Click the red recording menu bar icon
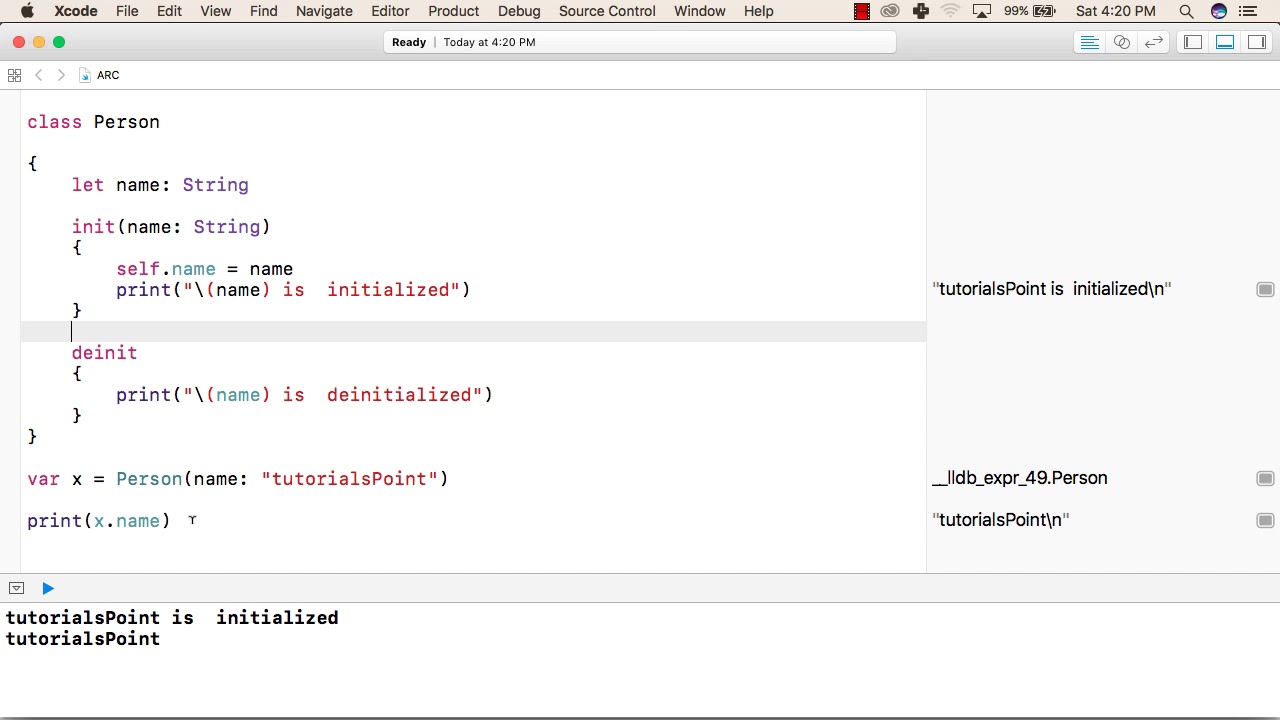The image size is (1280, 720). coord(862,11)
